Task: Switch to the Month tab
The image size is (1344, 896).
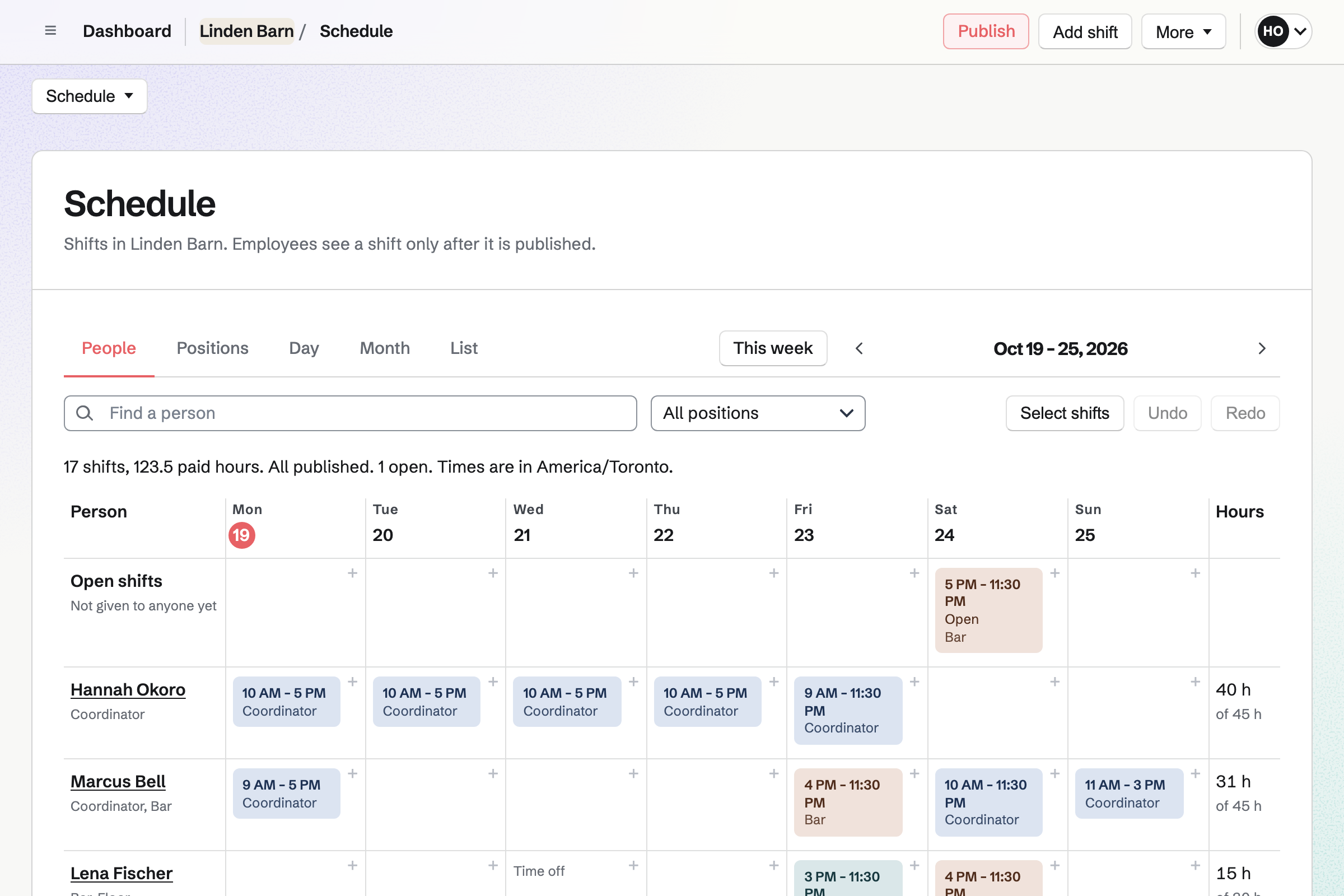Action: point(385,348)
